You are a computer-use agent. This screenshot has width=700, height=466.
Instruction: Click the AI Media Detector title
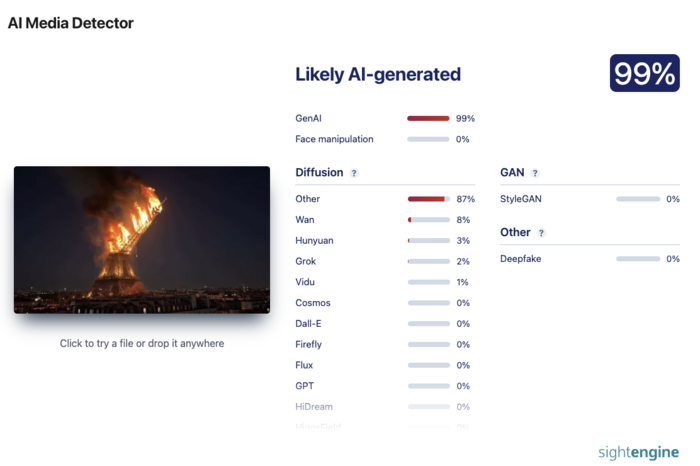[71, 23]
